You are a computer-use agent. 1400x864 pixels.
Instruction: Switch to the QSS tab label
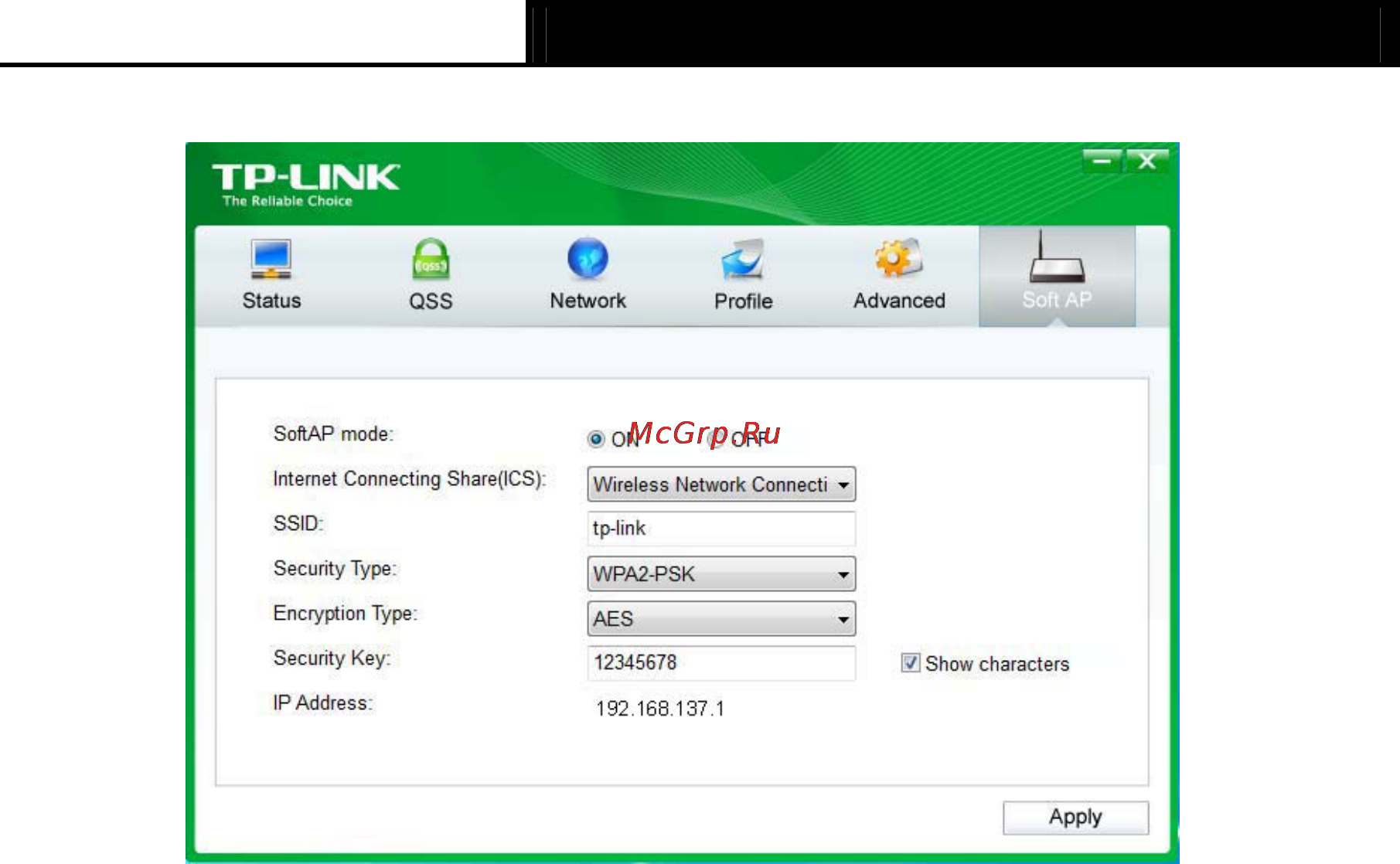(x=431, y=301)
